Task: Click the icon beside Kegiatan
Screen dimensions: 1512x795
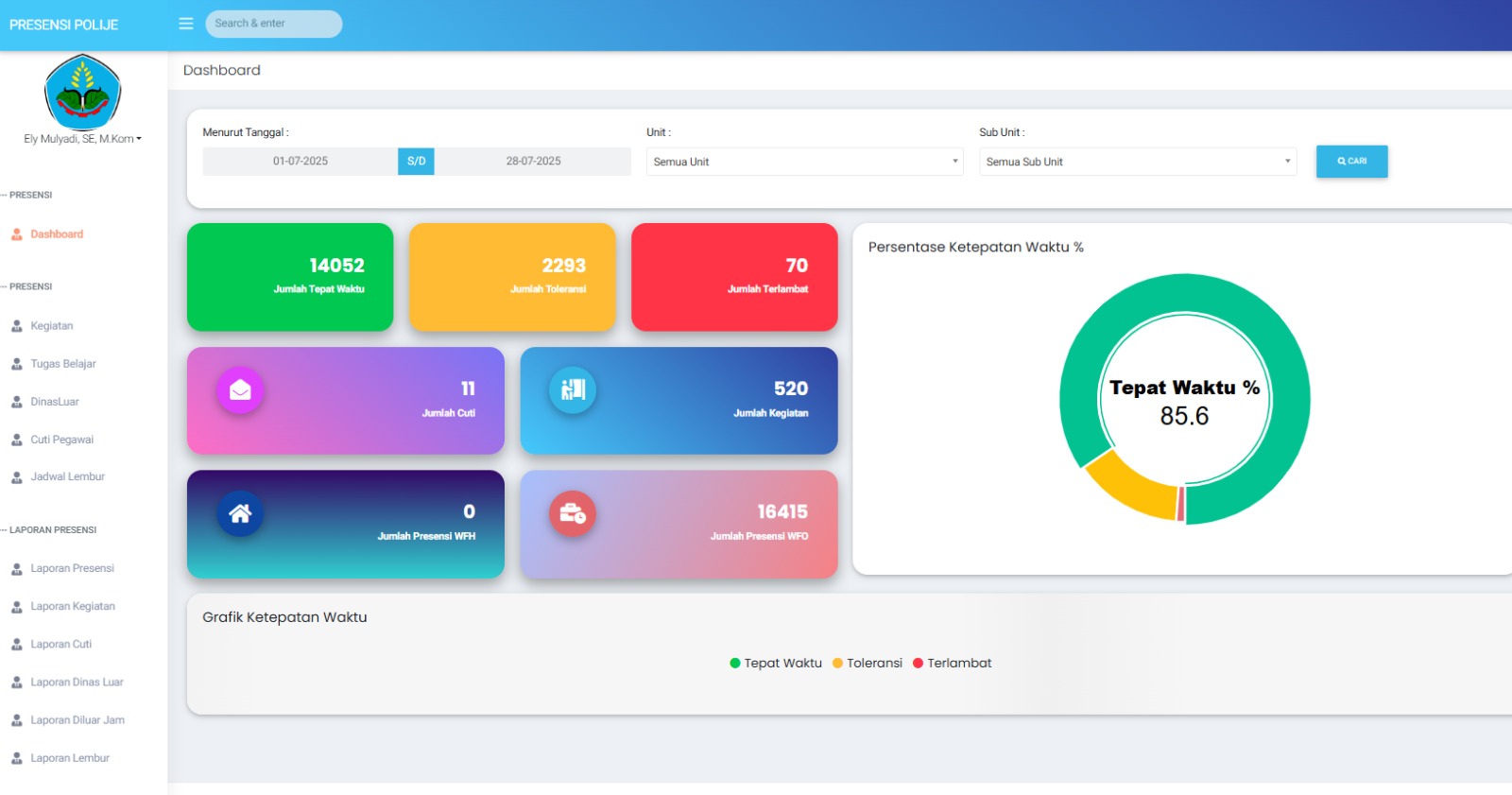Action: (17, 326)
